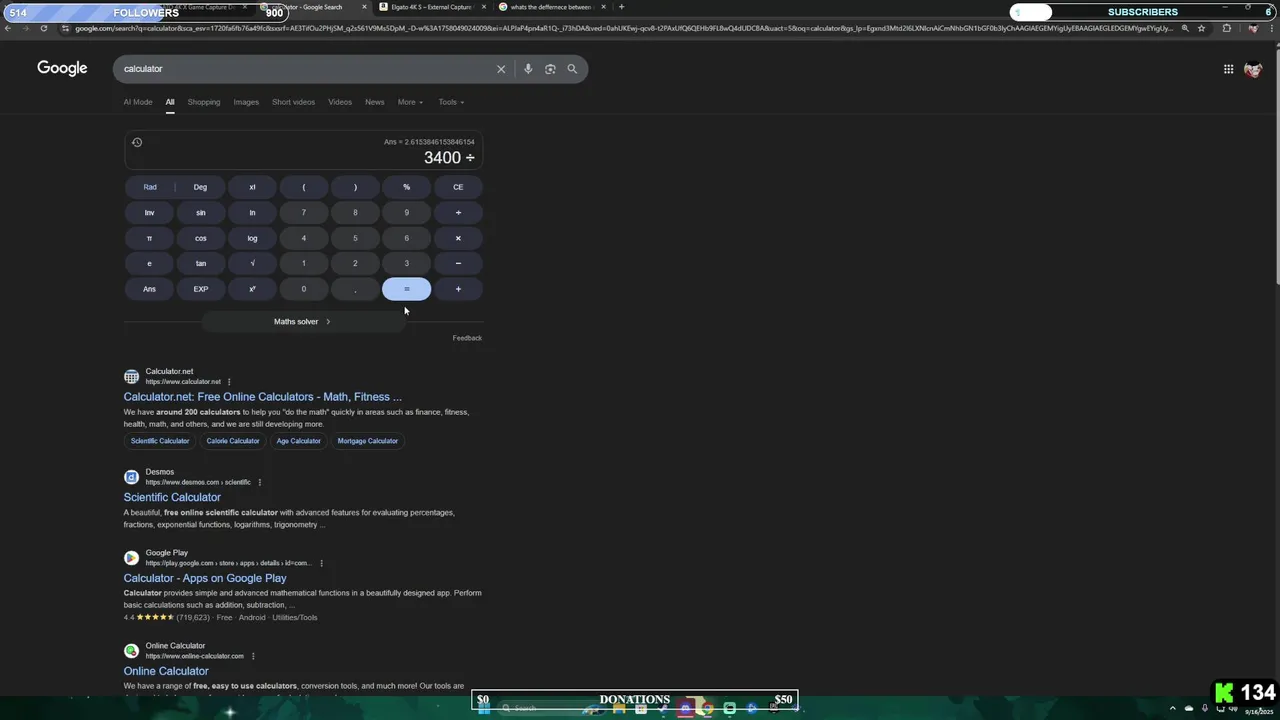1280x720 pixels.
Task: Go back in the browser
Action: [x=8, y=28]
